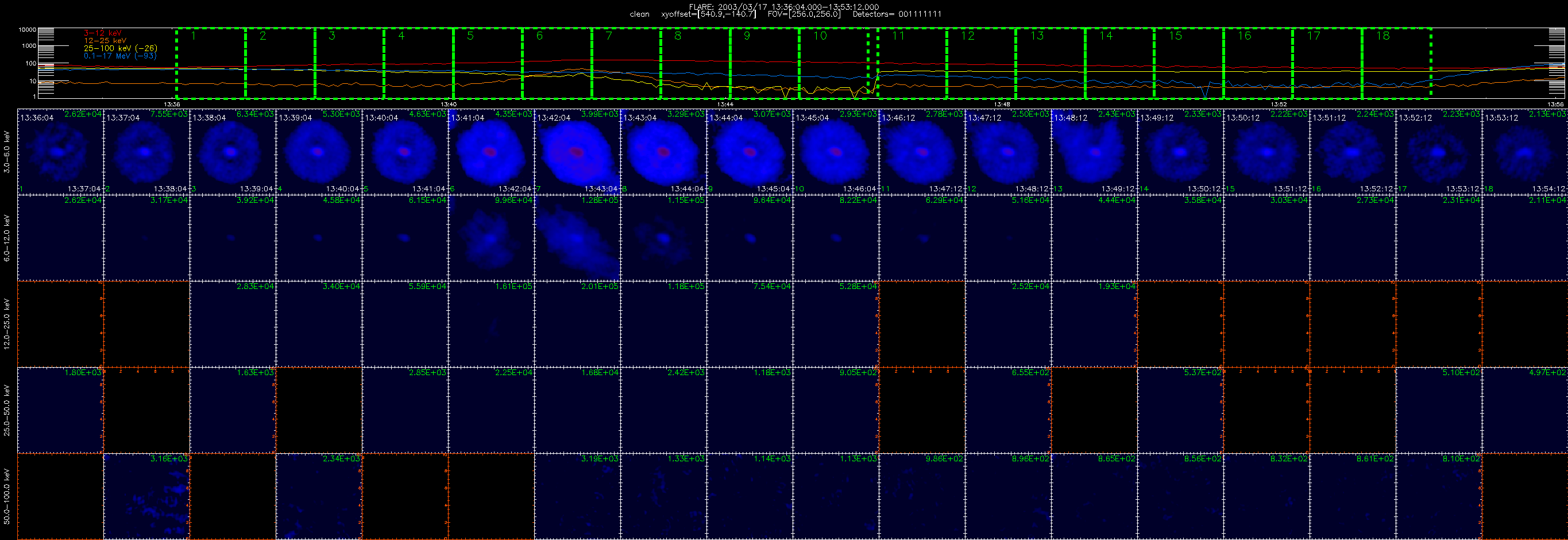
Task: Click the '13:54:12' end timestamp text
Action: pos(1548,189)
